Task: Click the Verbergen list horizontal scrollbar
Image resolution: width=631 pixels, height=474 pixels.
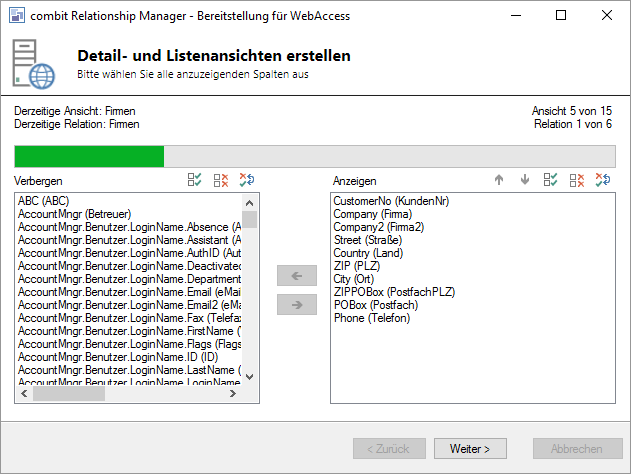Action: click(x=130, y=394)
